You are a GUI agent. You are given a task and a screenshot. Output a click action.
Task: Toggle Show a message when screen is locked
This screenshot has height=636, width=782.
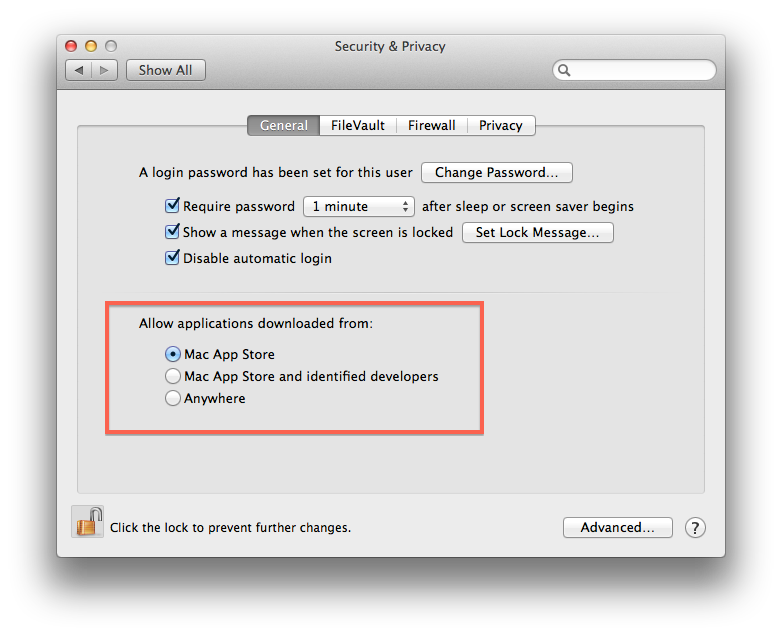(x=172, y=231)
